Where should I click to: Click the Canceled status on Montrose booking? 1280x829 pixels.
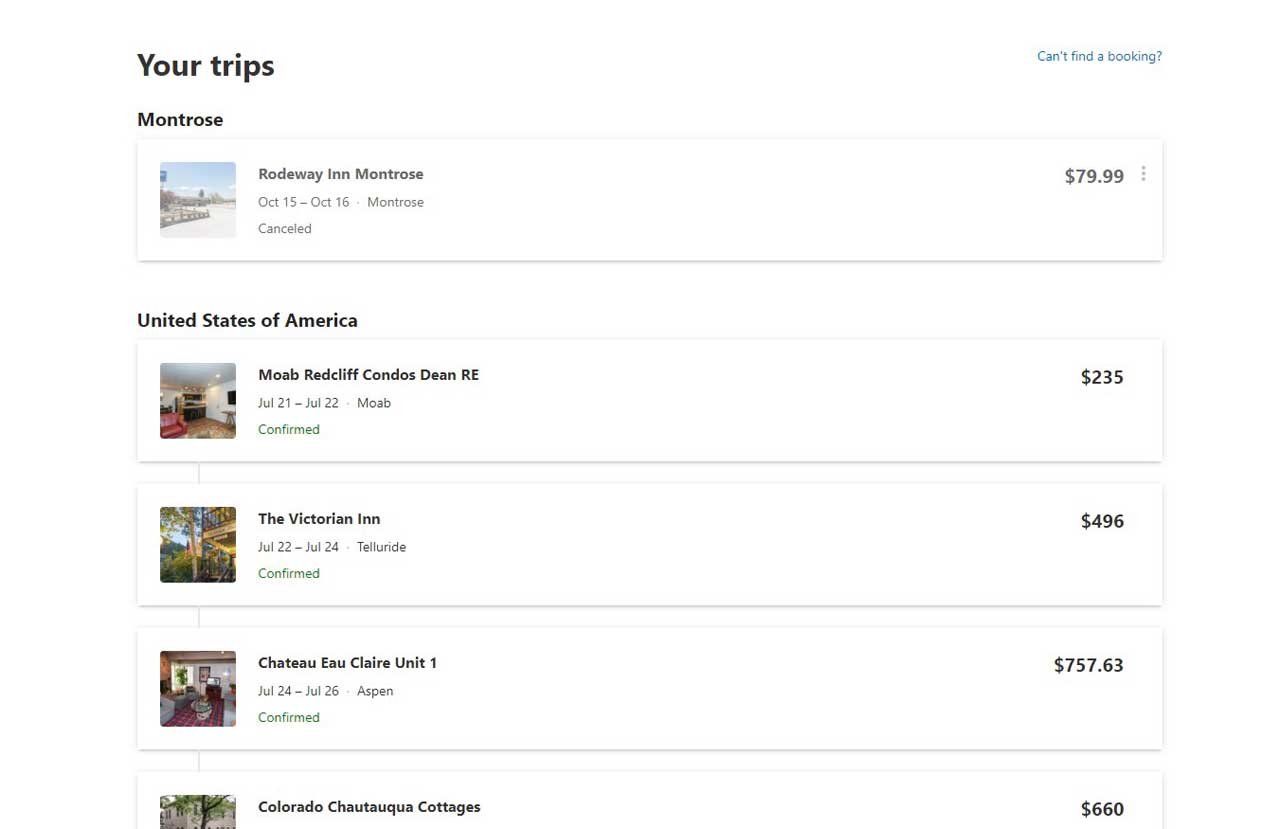tap(285, 228)
